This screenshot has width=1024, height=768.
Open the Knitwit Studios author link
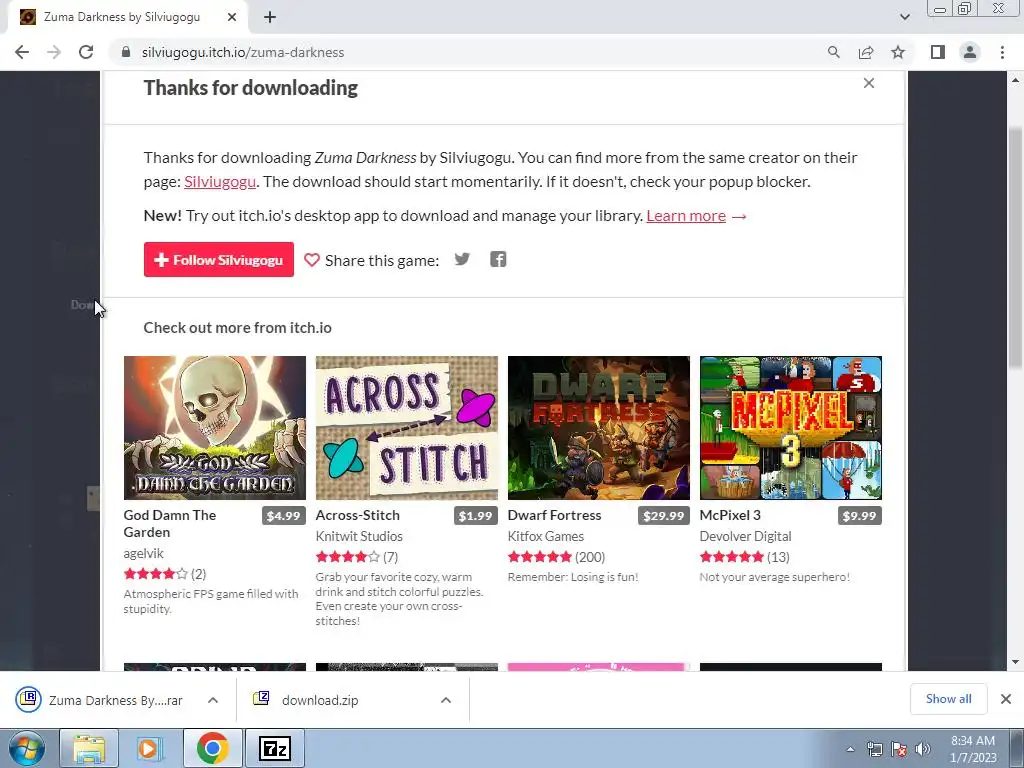(x=359, y=536)
